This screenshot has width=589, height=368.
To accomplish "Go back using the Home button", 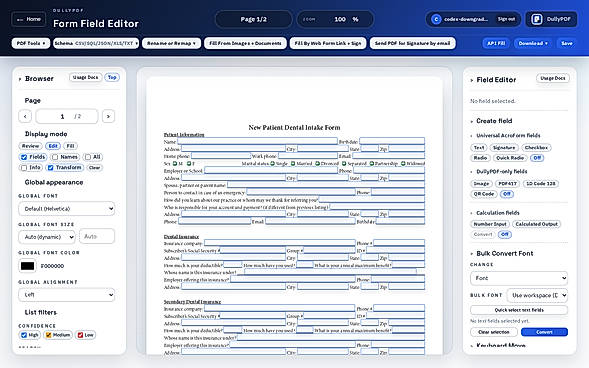I will 29,19.
